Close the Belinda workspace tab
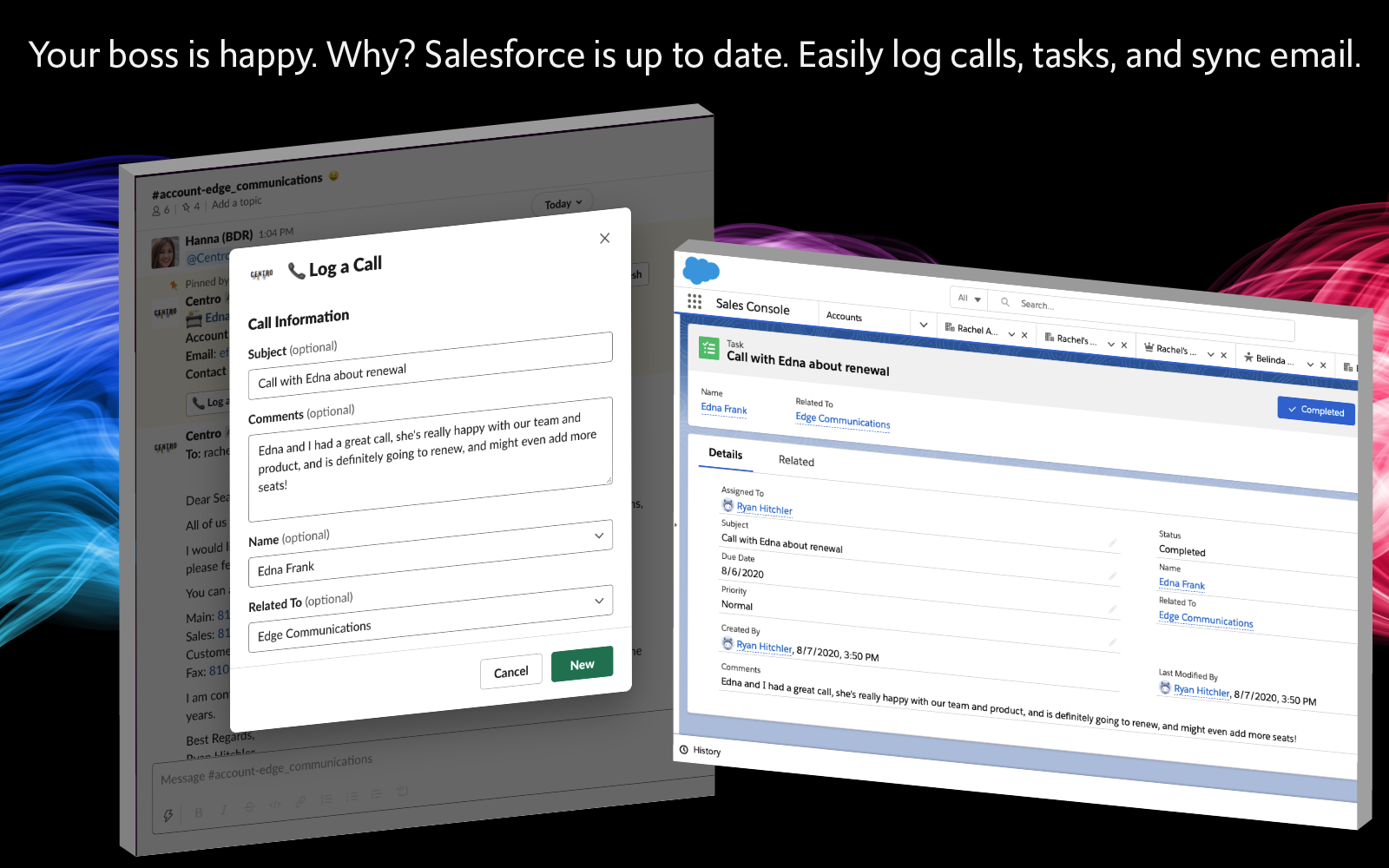 pyautogui.click(x=1323, y=365)
